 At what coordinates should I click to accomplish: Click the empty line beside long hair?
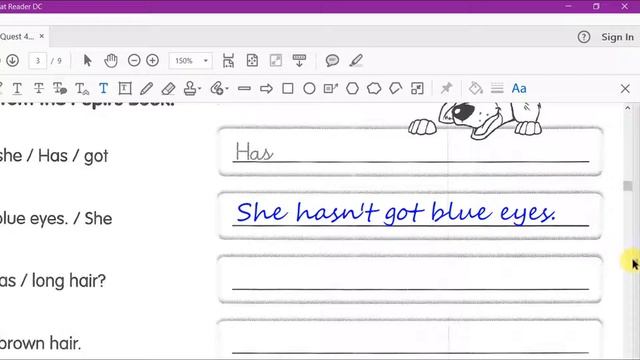[x=410, y=279]
